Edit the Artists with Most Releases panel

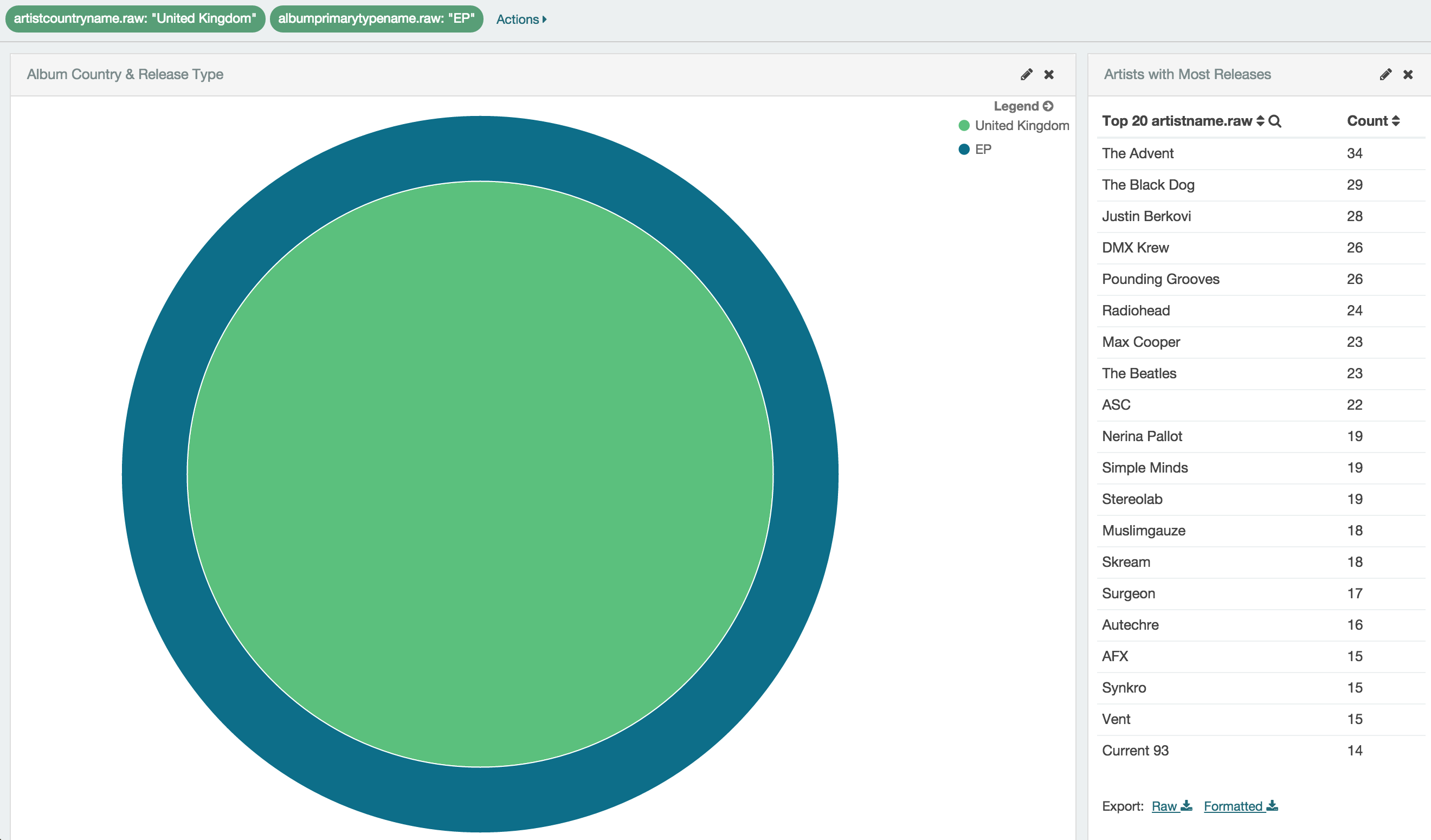[1385, 74]
